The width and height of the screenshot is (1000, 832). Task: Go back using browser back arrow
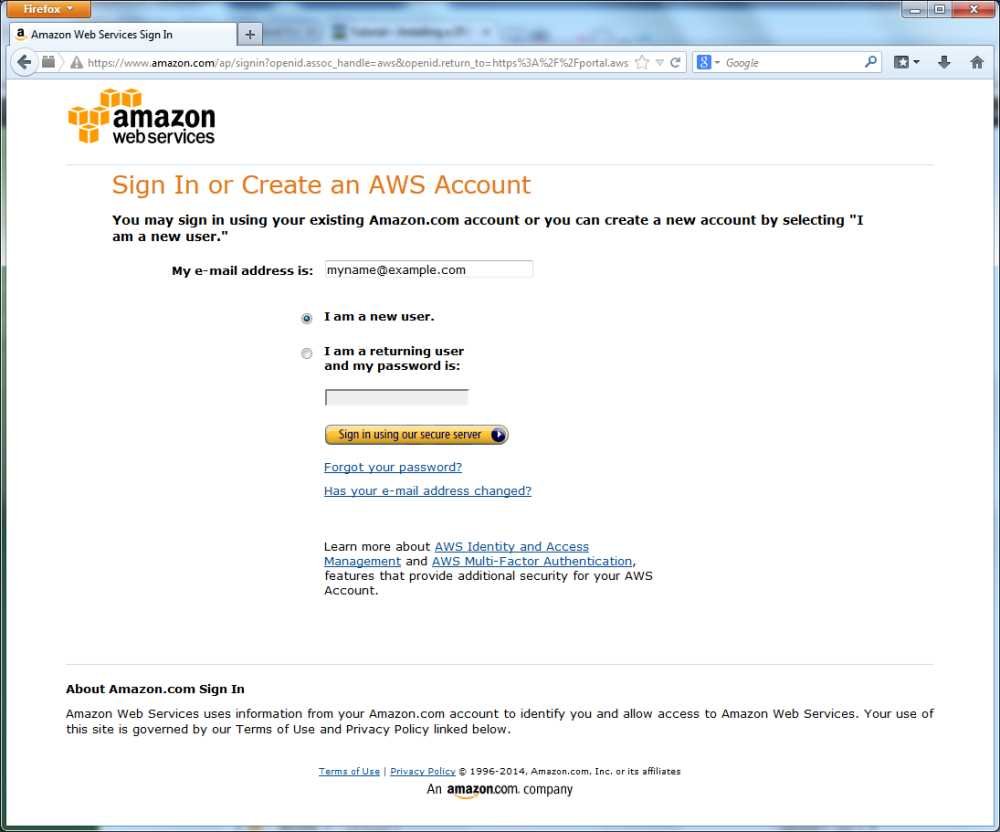(24, 62)
